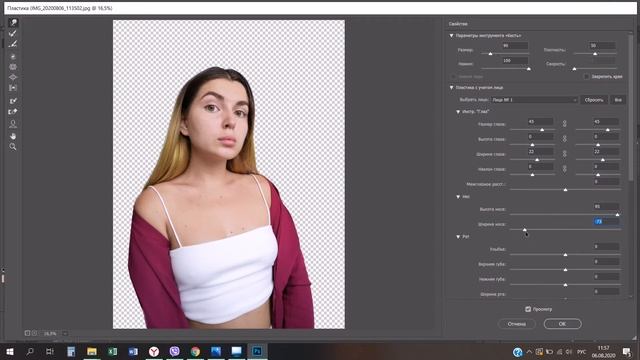Open the Windows notification center
Screen dimensions: 640x360
627,352
